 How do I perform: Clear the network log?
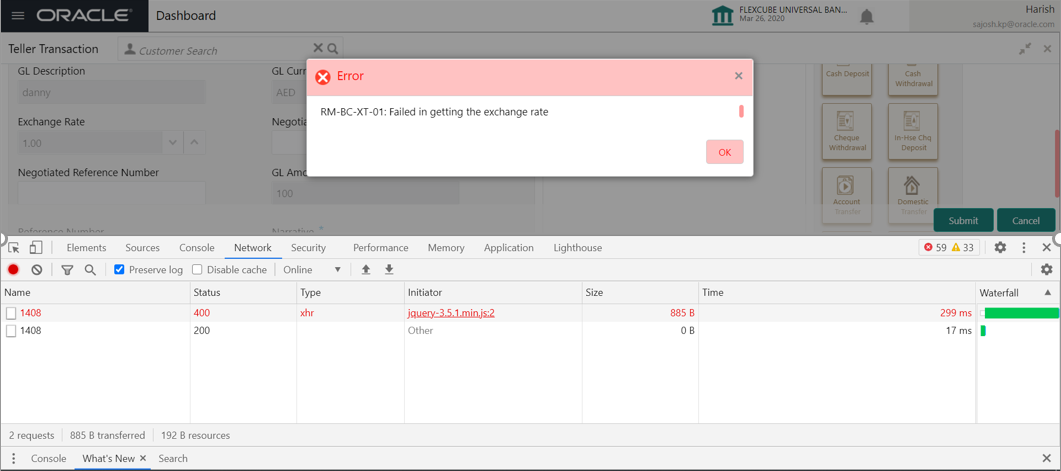coord(37,269)
